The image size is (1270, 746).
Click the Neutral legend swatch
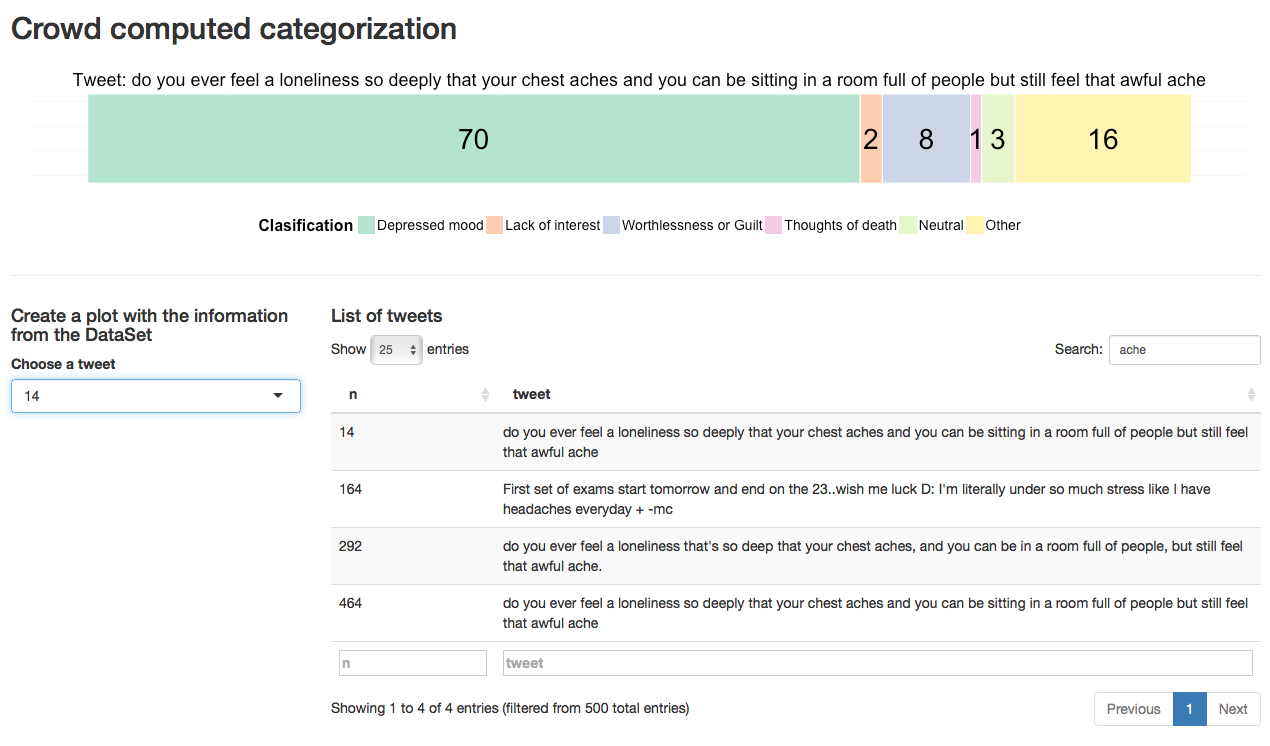point(908,225)
